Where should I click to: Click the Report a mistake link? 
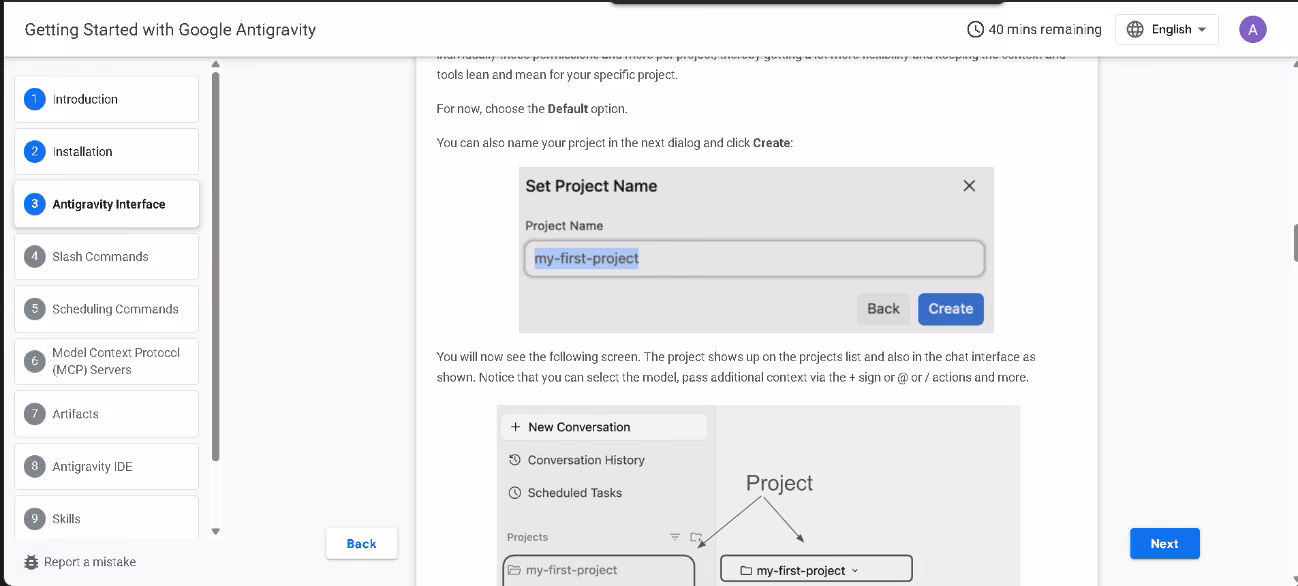pos(90,562)
